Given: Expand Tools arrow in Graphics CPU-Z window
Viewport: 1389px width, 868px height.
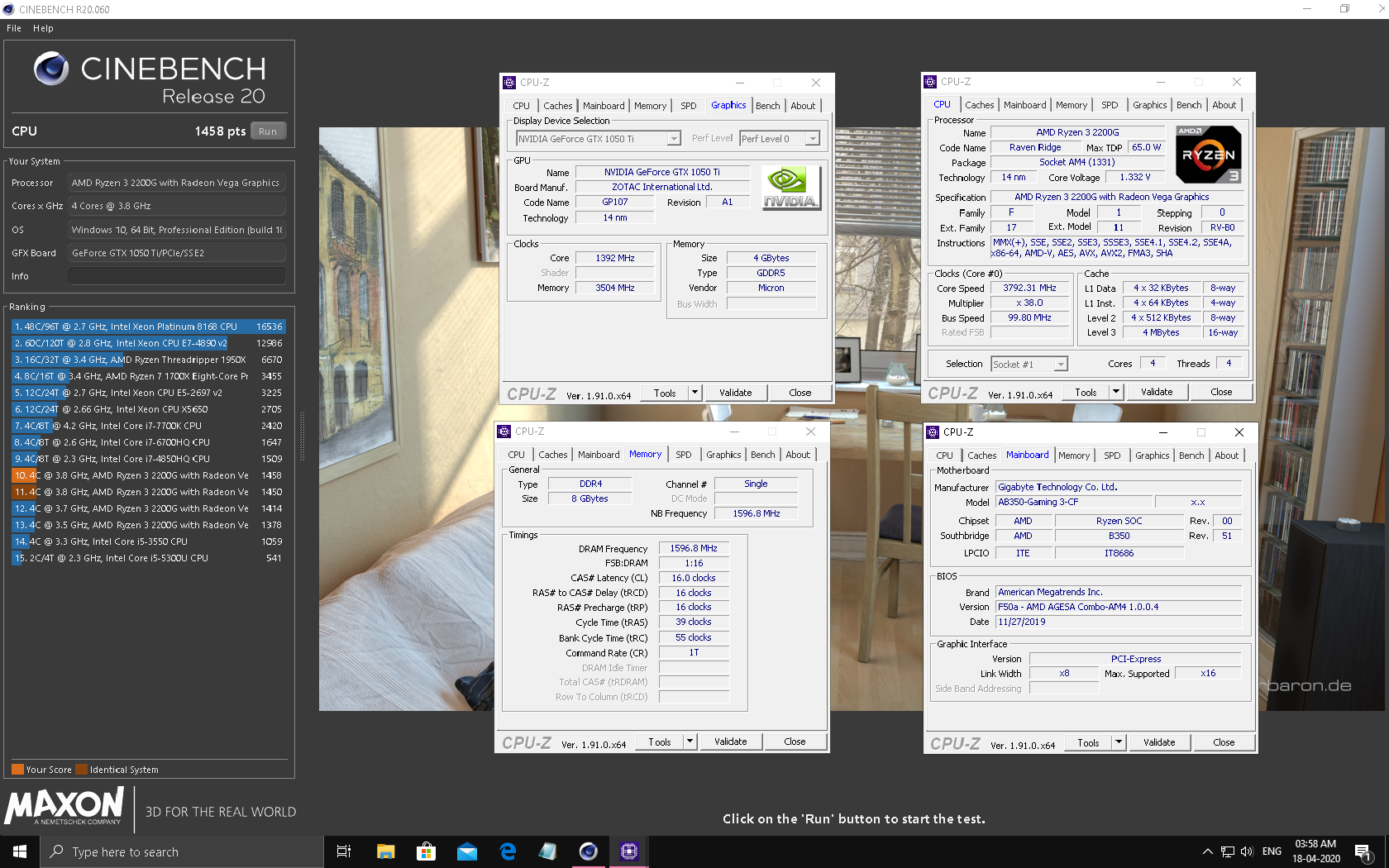Looking at the screenshot, I should pos(694,393).
